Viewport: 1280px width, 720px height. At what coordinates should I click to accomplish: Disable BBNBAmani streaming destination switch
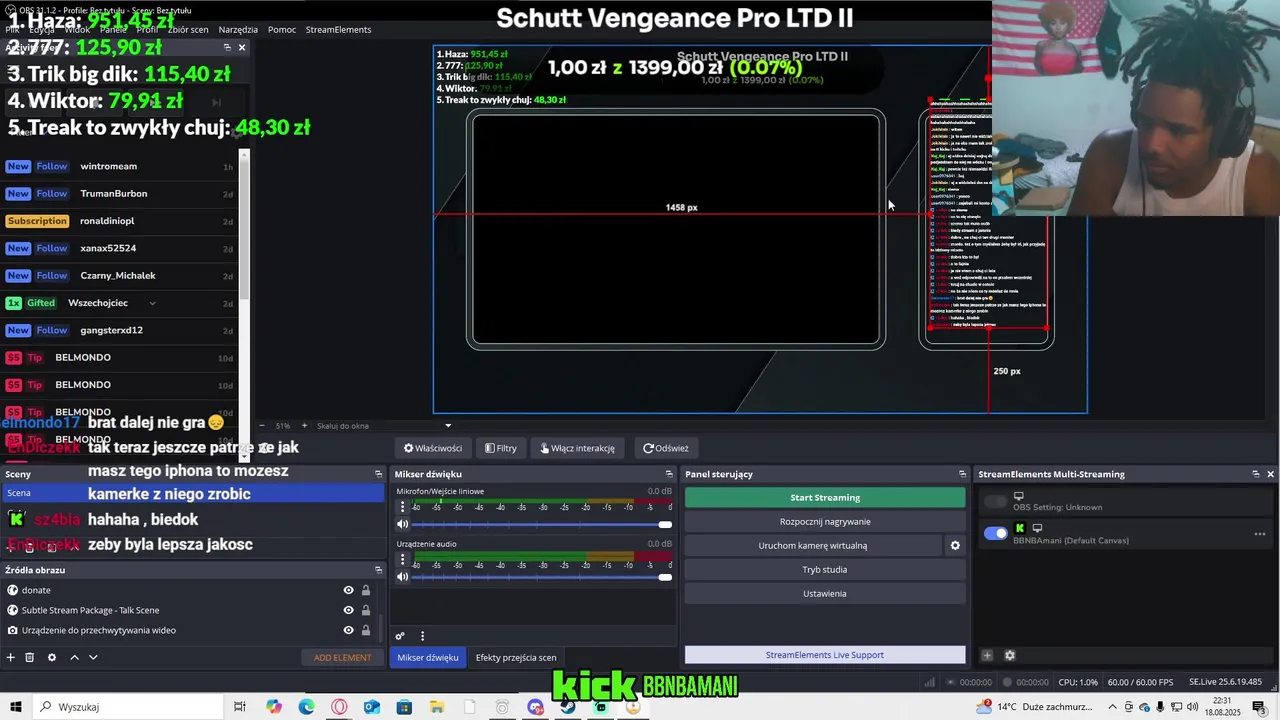[x=996, y=533]
